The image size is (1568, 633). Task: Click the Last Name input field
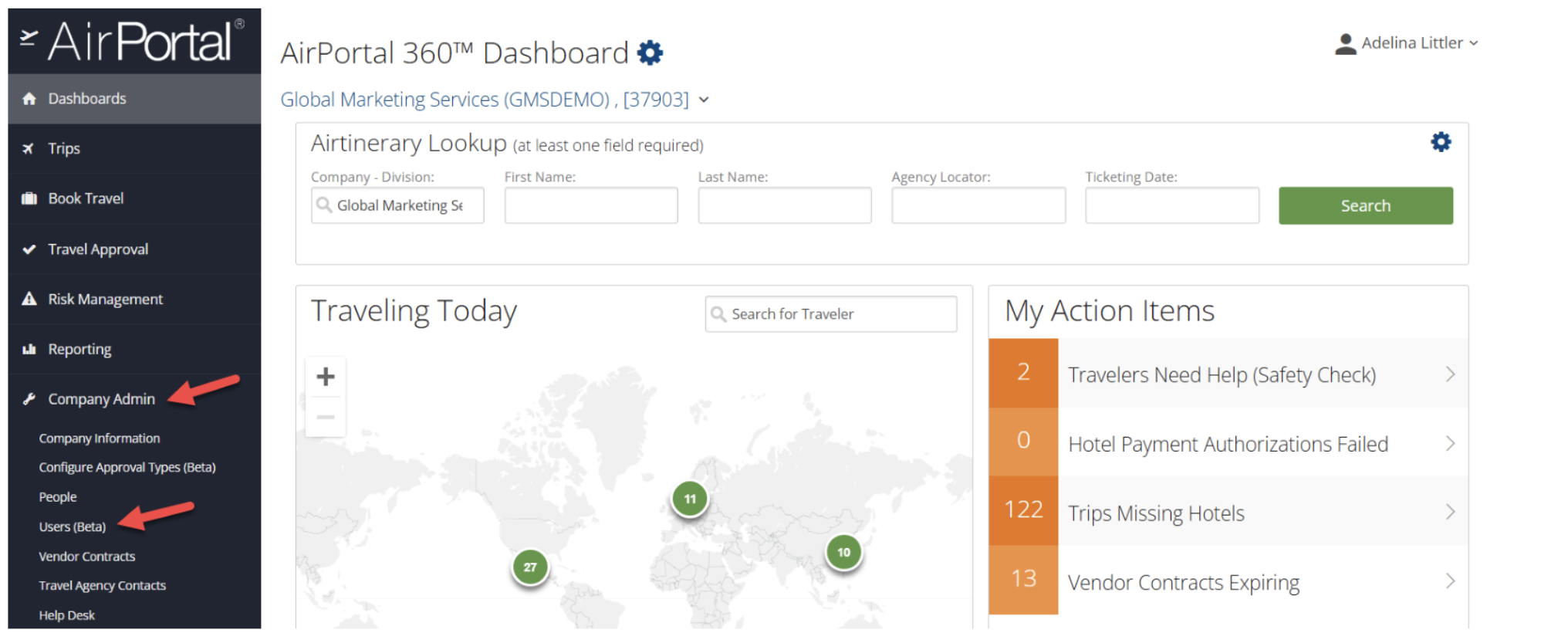click(x=785, y=205)
